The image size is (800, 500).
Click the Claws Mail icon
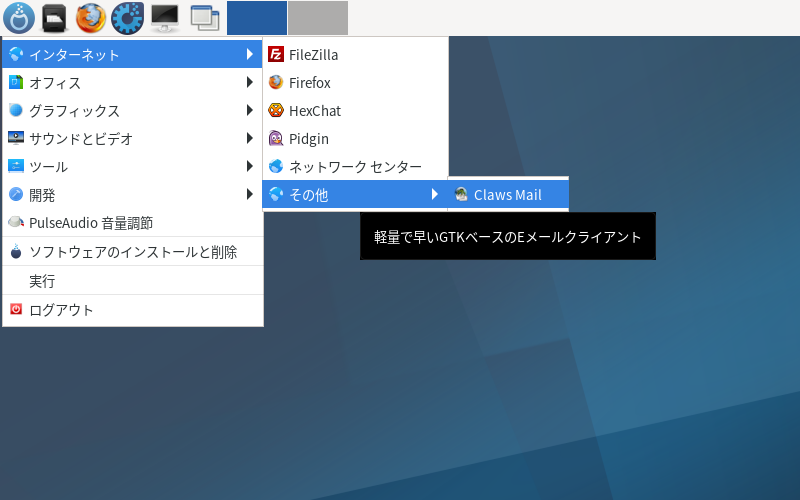tap(461, 194)
